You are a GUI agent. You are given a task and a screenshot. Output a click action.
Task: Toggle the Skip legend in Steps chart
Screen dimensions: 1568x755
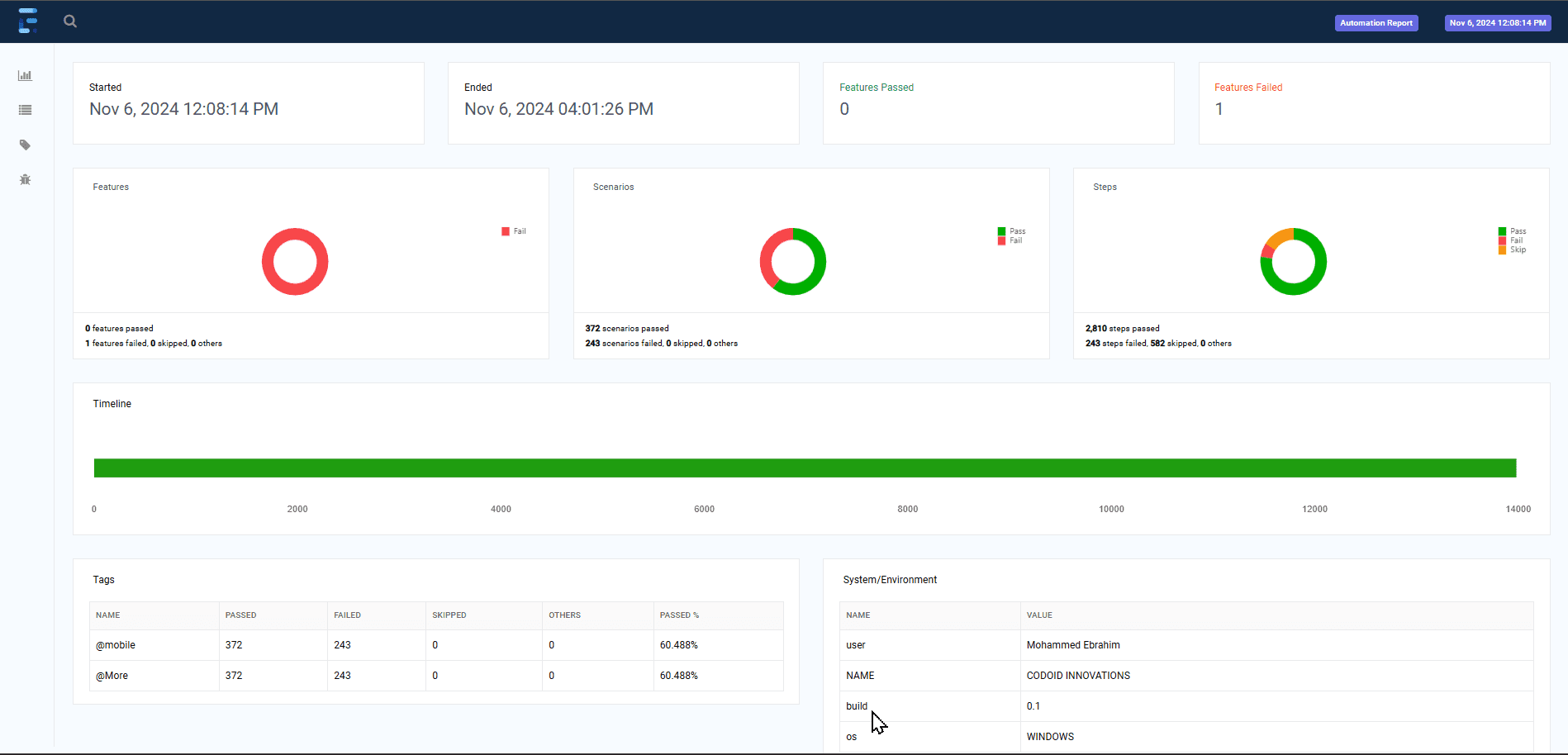1501,249
